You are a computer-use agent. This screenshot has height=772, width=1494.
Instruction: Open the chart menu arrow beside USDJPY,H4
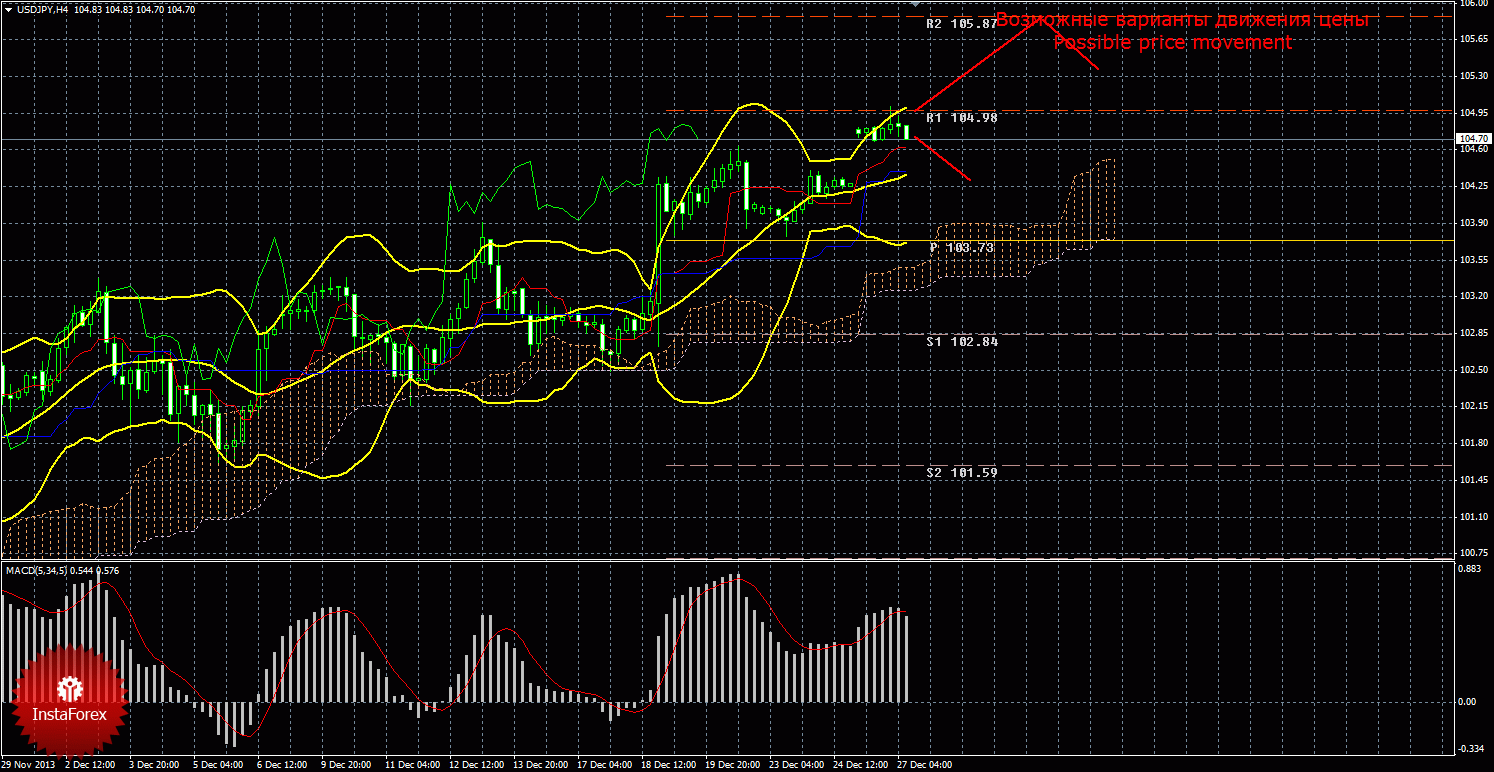tap(8, 8)
